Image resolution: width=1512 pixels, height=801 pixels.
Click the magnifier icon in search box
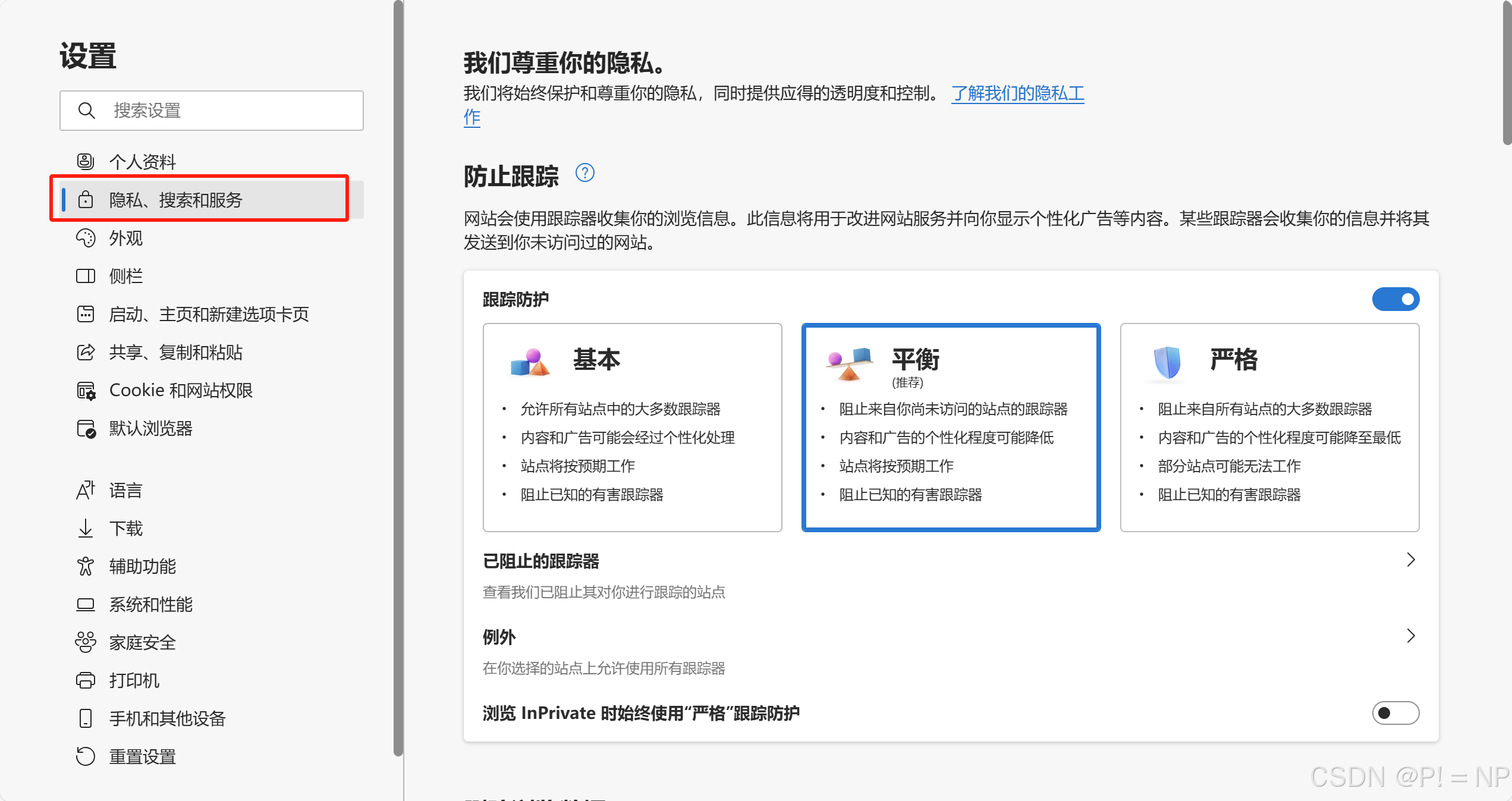tap(87, 111)
